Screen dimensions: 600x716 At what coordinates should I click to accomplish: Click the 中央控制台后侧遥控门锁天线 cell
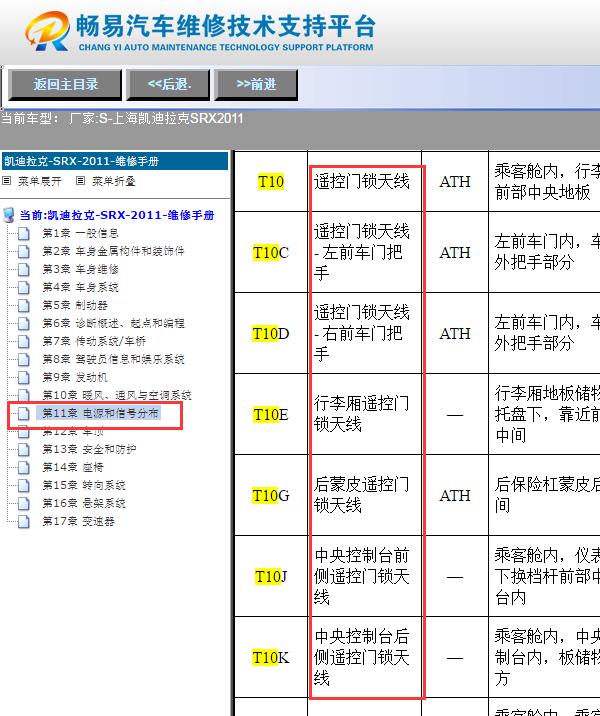tap(365, 658)
